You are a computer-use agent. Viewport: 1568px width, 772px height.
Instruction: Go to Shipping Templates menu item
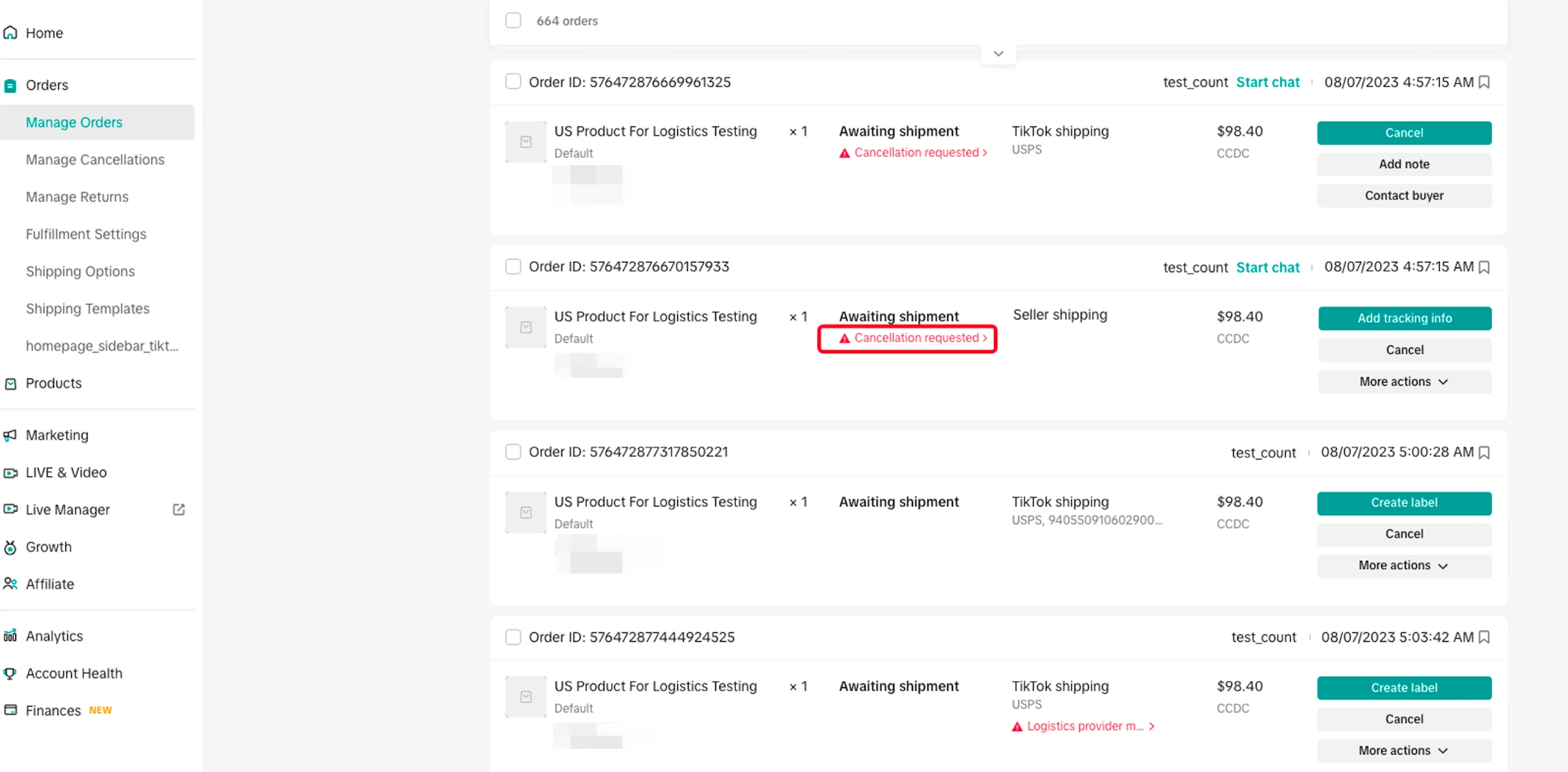(x=88, y=309)
